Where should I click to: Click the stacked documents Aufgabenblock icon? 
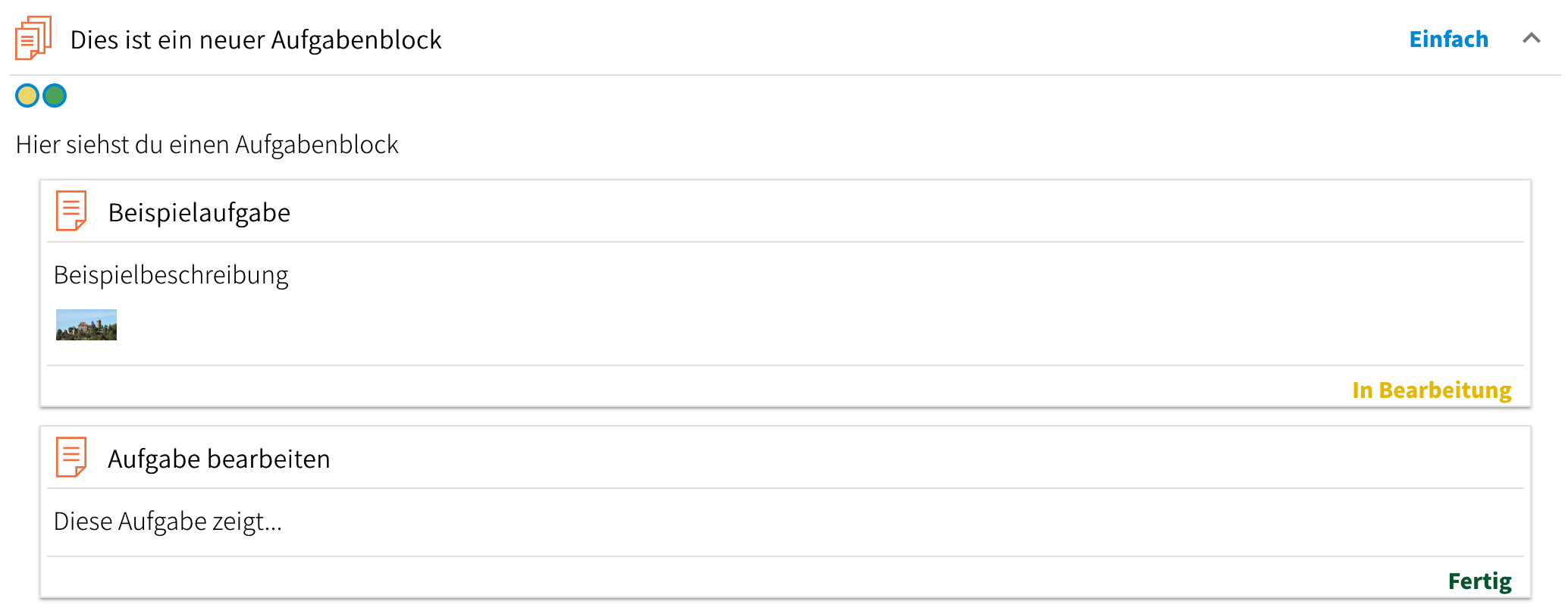coord(33,38)
